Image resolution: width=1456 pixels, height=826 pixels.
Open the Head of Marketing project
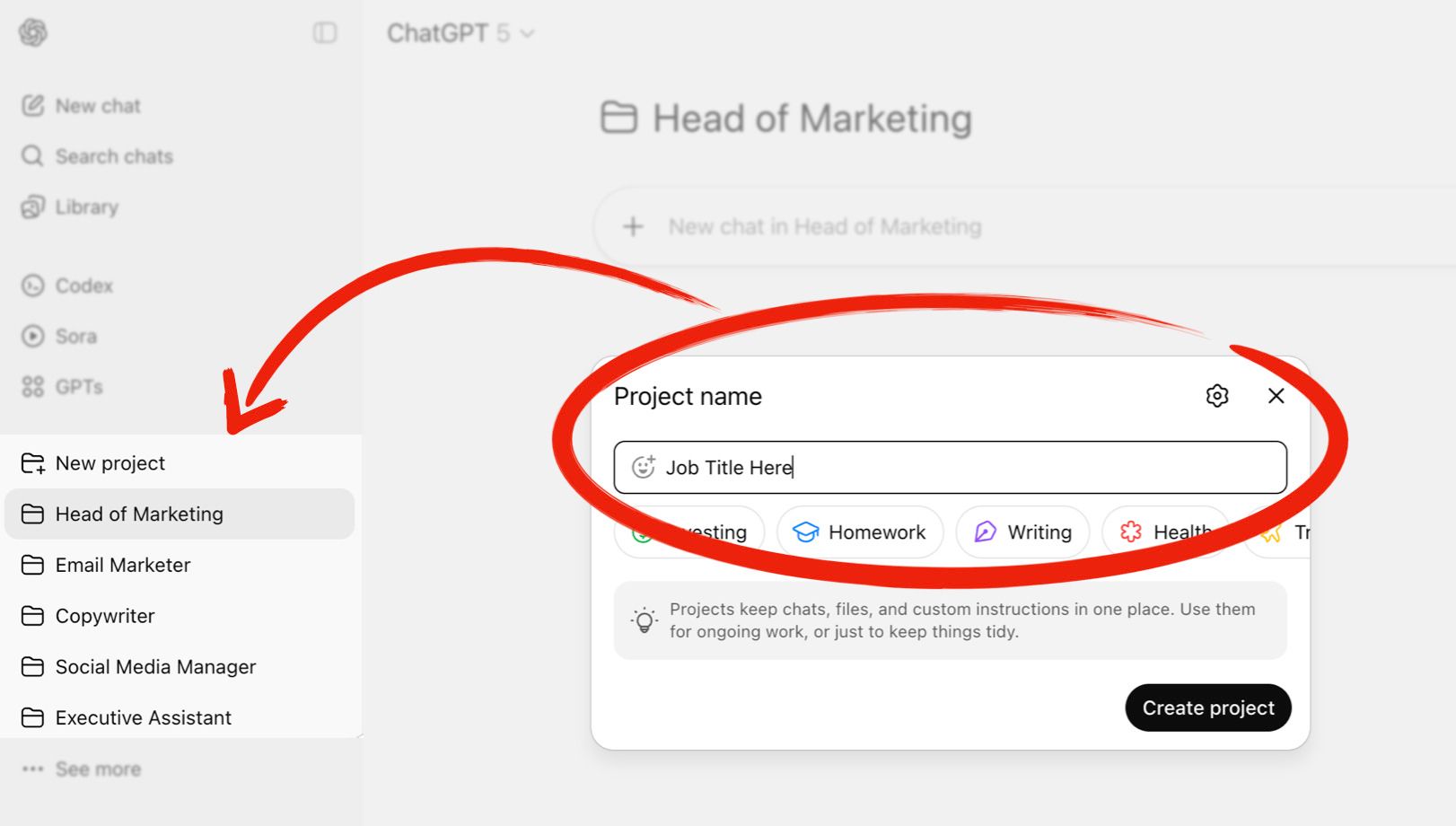coord(180,514)
